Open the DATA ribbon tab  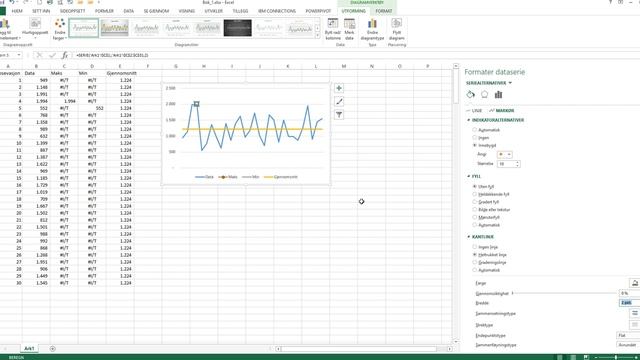pos(129,11)
